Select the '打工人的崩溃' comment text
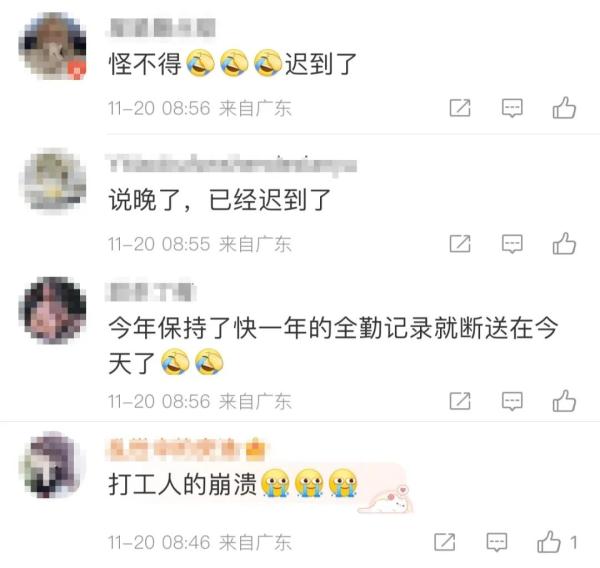This screenshot has width=600, height=568. point(233,483)
